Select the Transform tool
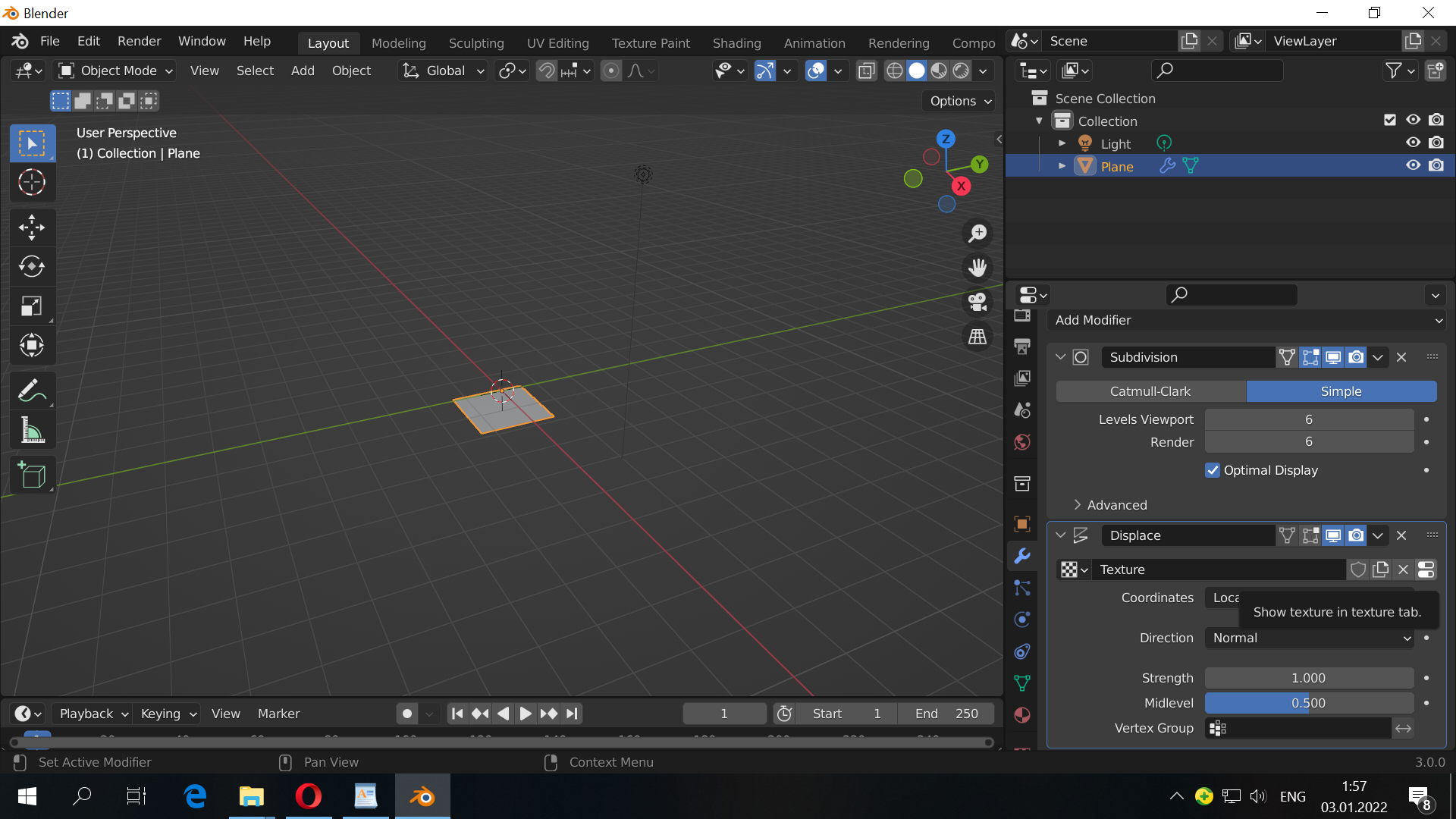 [32, 345]
